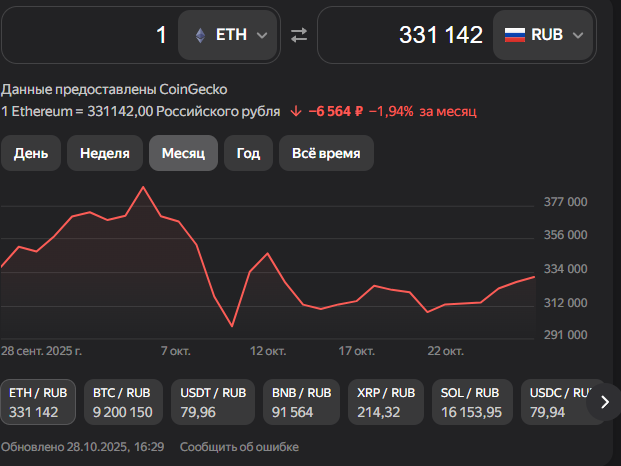Choose the BTC / RUB pair
The image size is (621, 466).
[x=122, y=402]
